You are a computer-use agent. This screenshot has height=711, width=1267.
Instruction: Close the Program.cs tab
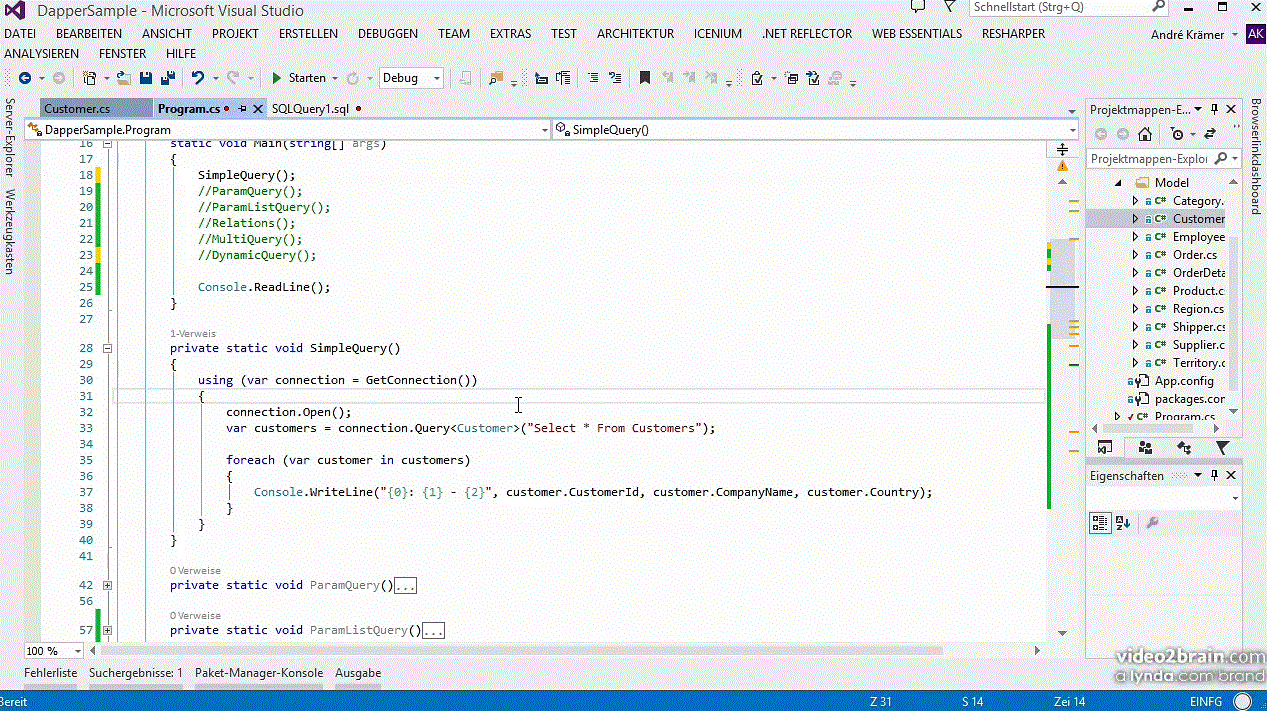click(258, 108)
